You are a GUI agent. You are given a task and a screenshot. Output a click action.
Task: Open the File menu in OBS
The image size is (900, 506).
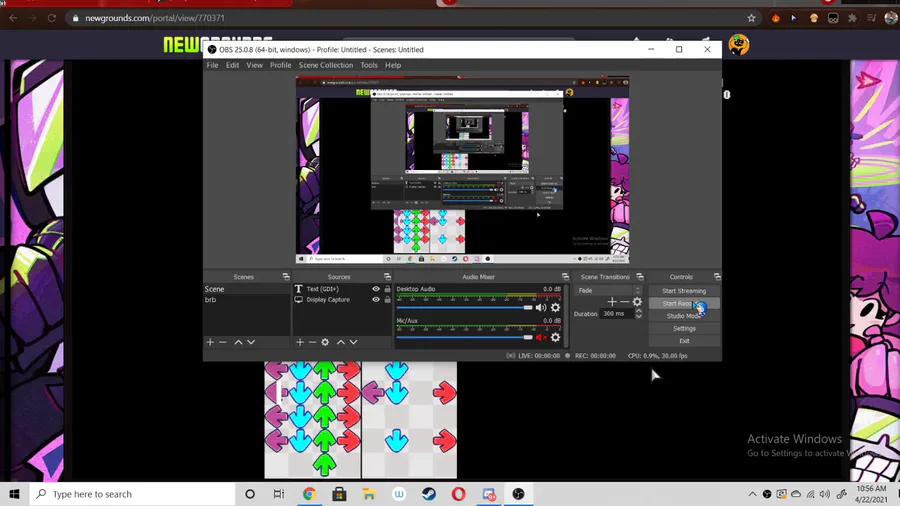(x=212, y=65)
